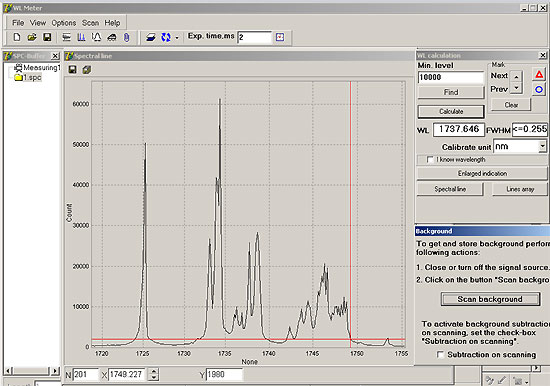Go to Next mark with up arrow

point(516,76)
